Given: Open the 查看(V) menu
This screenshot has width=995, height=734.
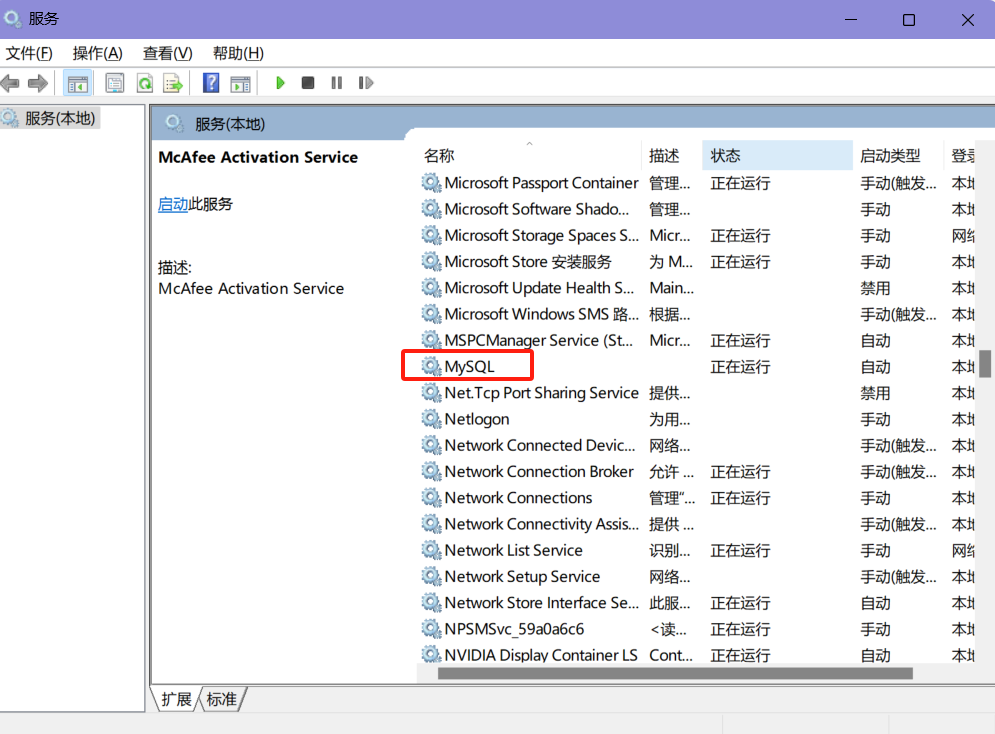Looking at the screenshot, I should coord(167,53).
